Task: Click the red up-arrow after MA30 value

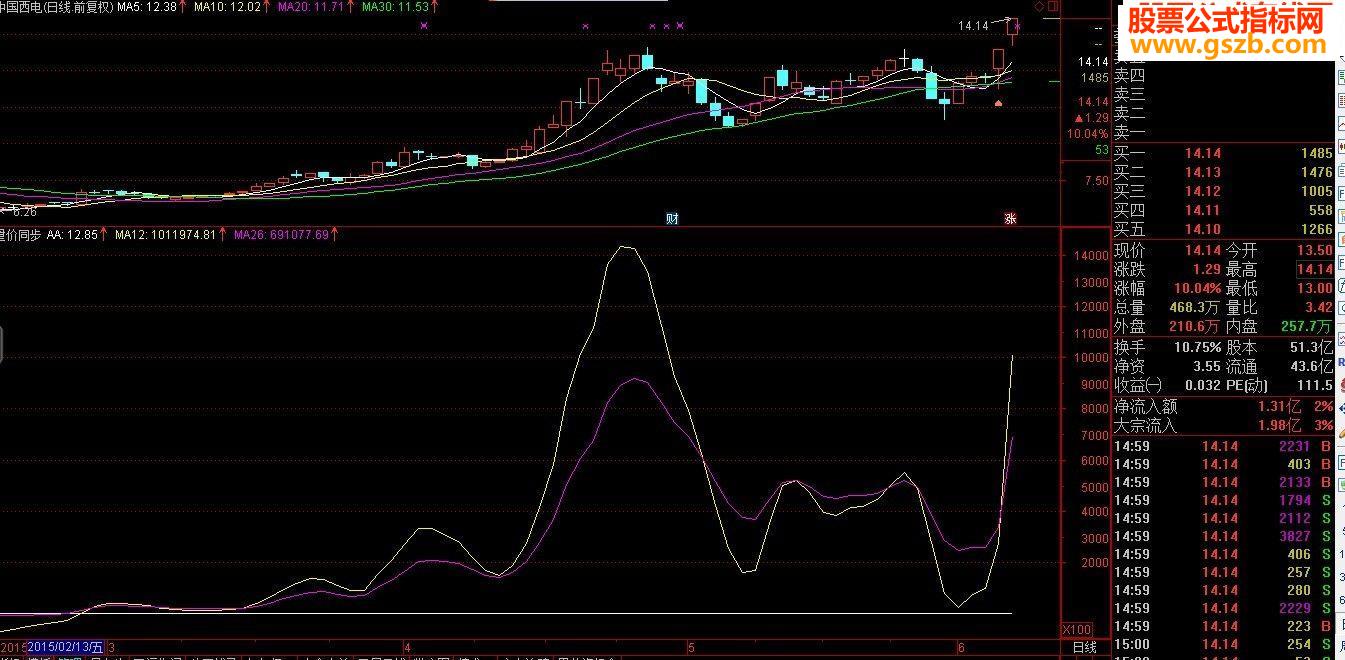Action: click(x=434, y=7)
